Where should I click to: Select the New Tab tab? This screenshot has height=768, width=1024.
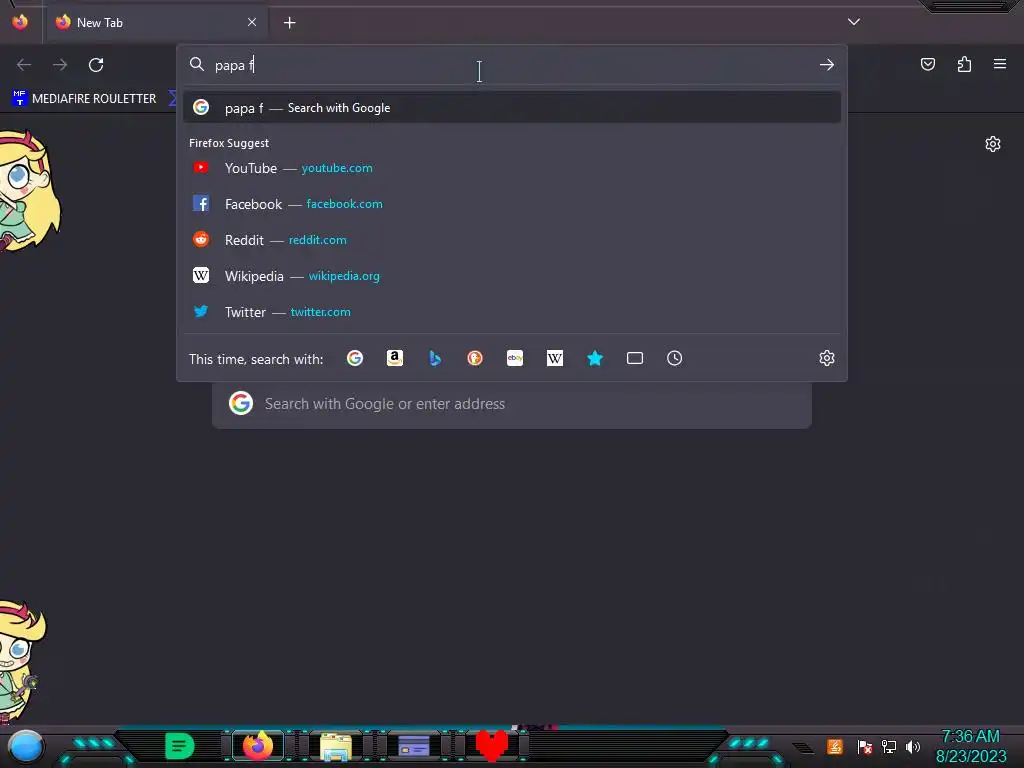point(155,23)
